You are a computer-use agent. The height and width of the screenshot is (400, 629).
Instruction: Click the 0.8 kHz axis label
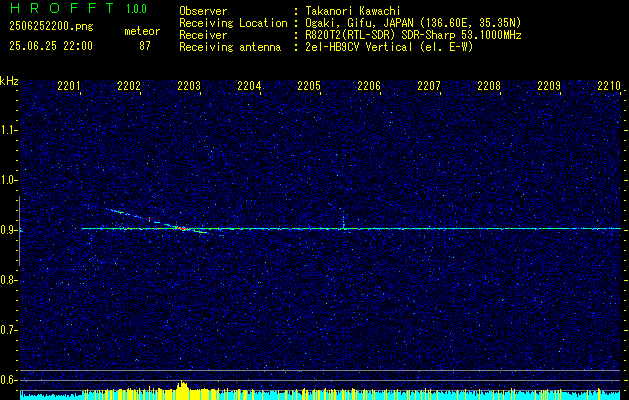[9, 280]
